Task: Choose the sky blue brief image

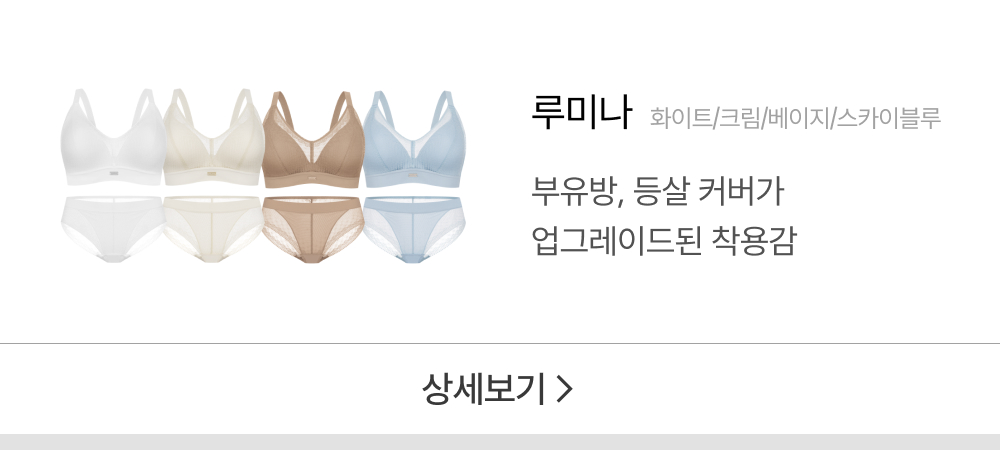Action: (x=414, y=230)
